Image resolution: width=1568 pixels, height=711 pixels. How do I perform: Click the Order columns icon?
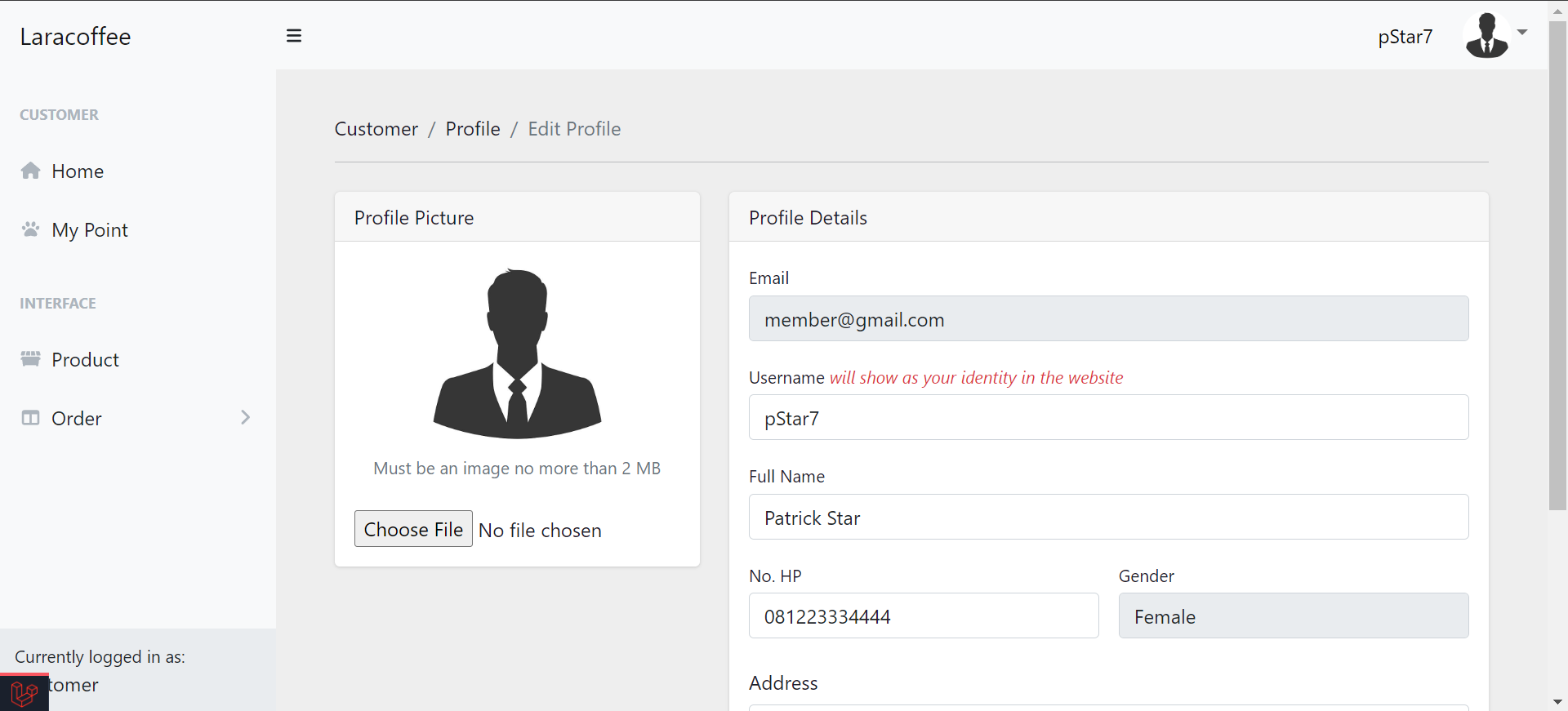[31, 418]
